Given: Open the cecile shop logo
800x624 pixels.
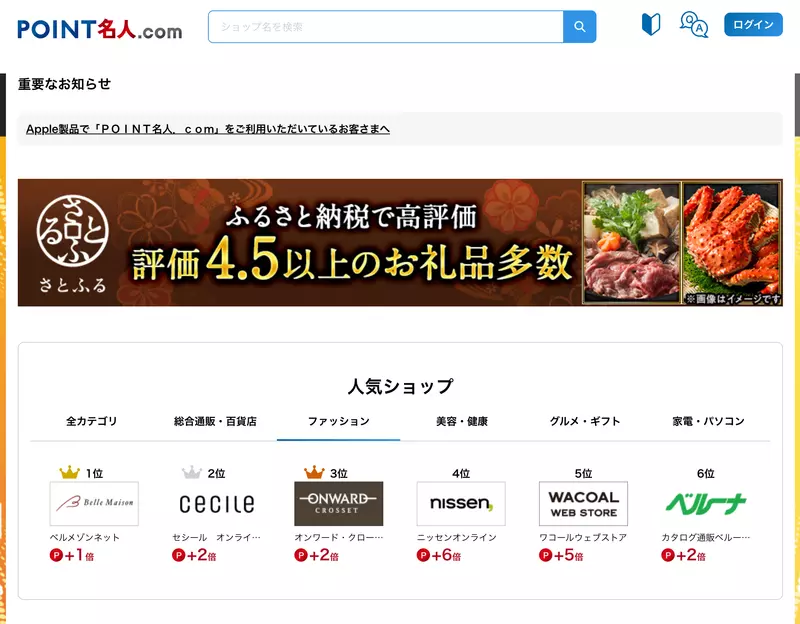Looking at the screenshot, I should click(x=216, y=504).
